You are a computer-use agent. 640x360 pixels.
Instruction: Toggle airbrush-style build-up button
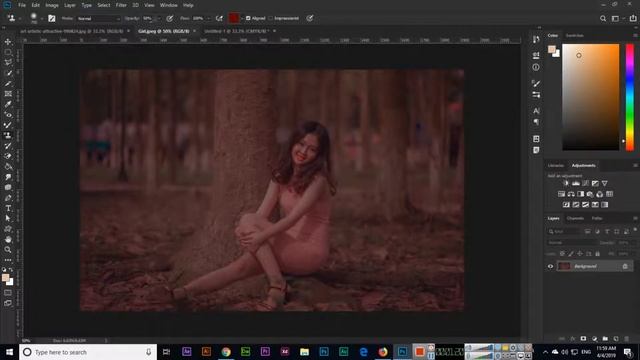pos(219,18)
